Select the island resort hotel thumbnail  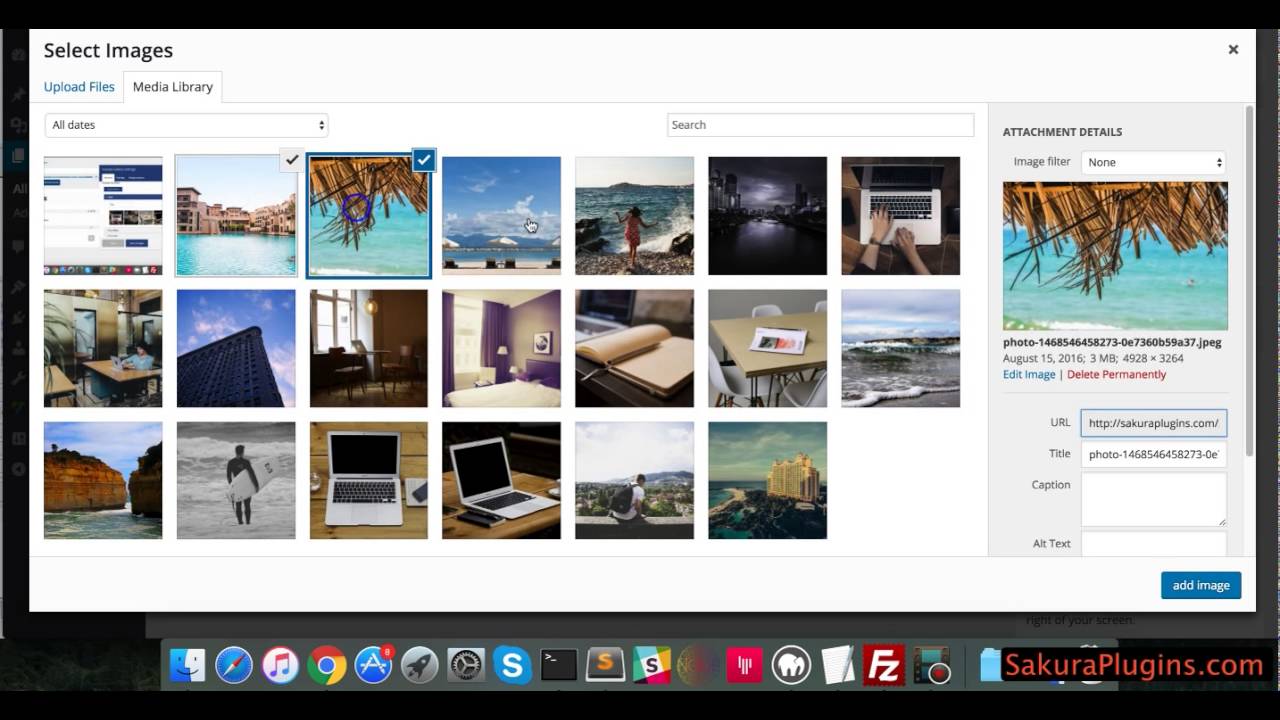[x=767, y=480]
